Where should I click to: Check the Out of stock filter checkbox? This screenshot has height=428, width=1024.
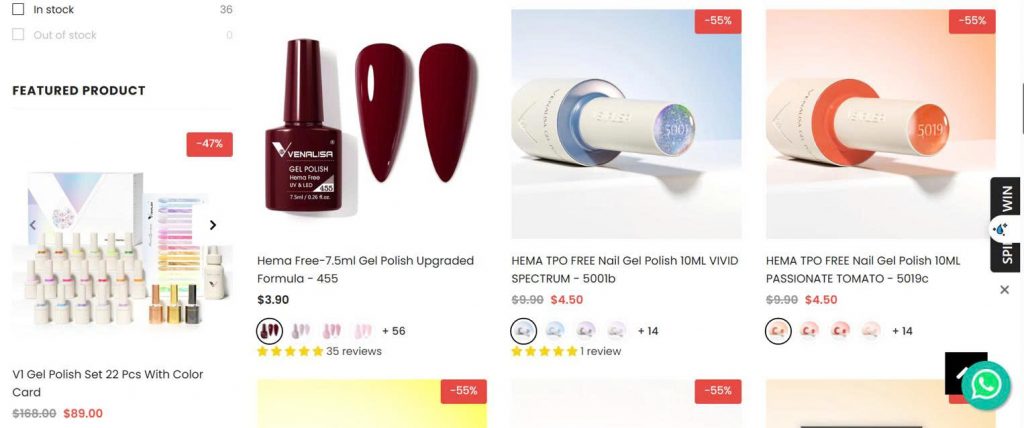pyautogui.click(x=18, y=35)
